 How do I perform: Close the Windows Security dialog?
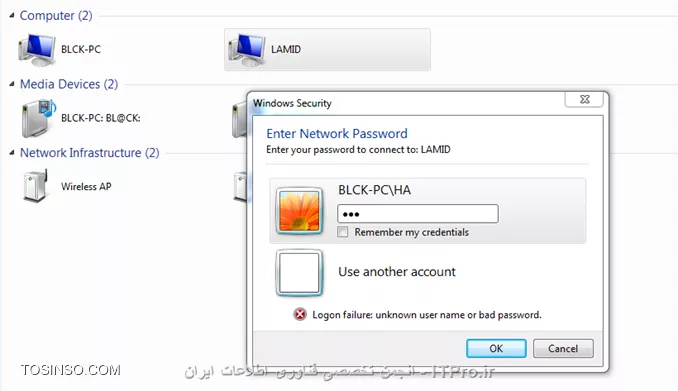pyautogui.click(x=584, y=99)
